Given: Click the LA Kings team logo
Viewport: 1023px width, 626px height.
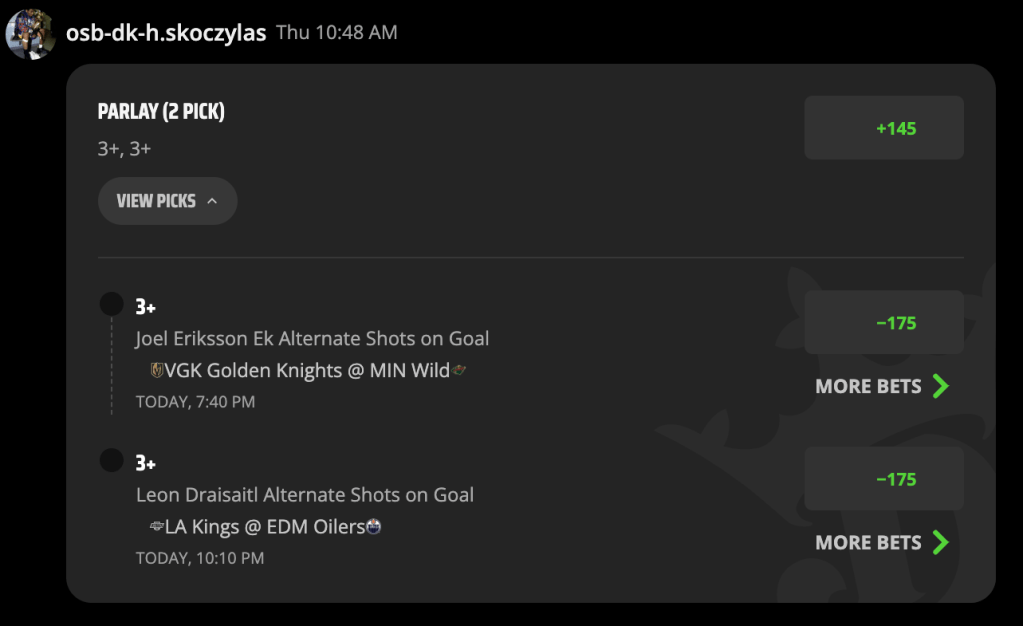Looking at the screenshot, I should (x=157, y=526).
